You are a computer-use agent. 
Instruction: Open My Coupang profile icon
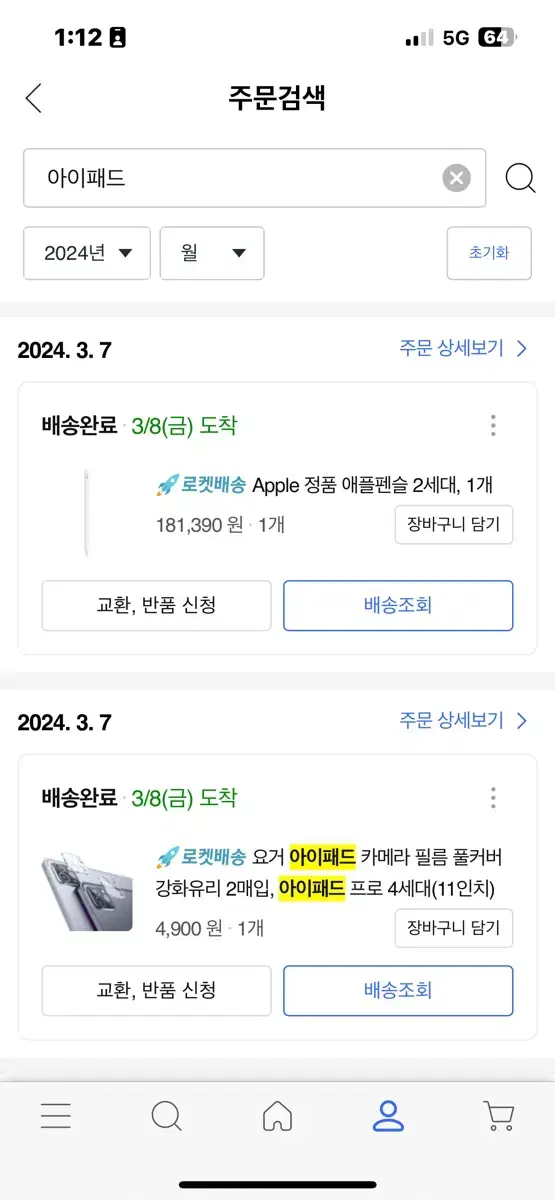[x=388, y=1115]
